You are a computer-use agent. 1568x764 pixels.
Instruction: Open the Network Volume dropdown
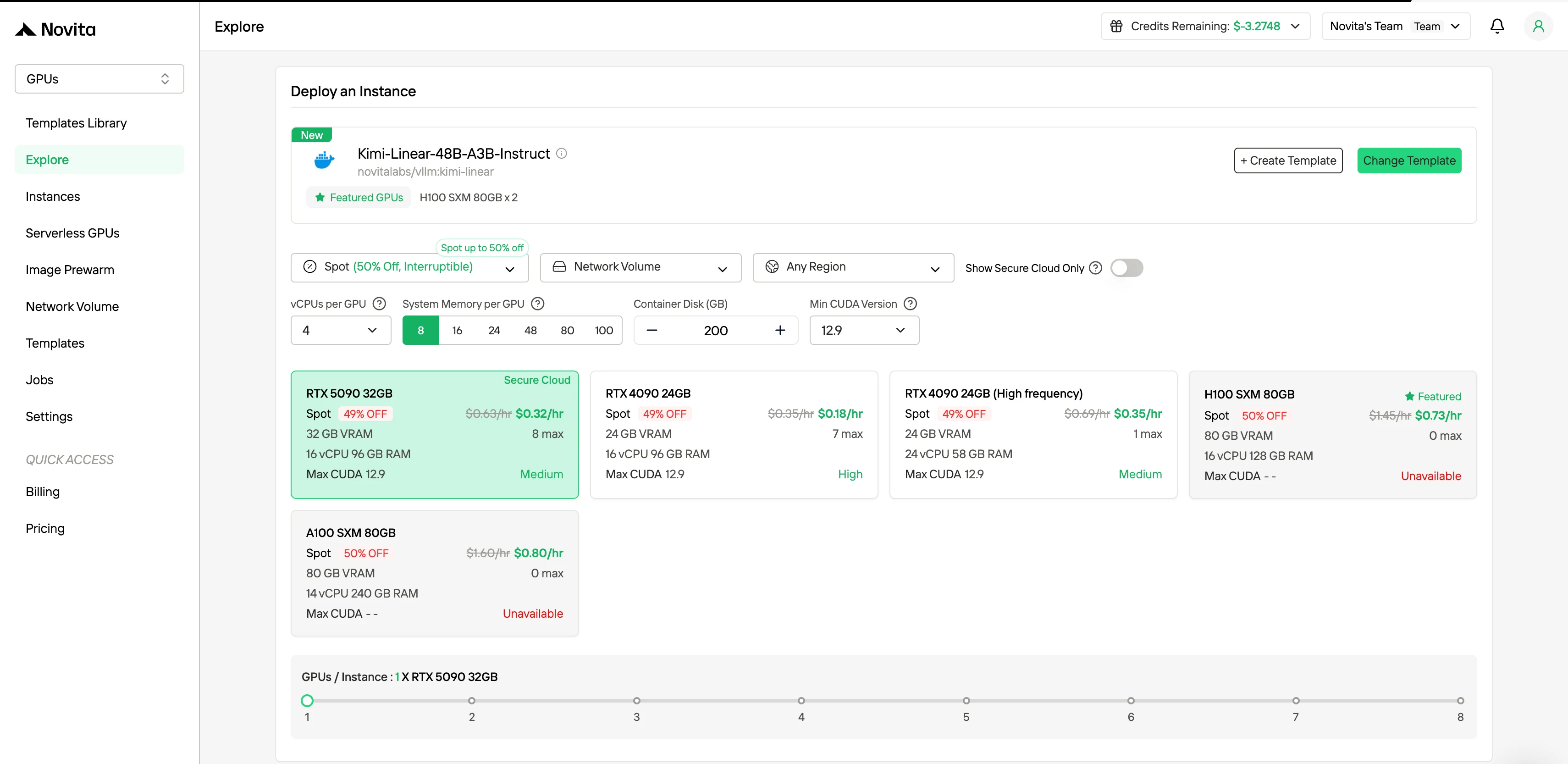pyautogui.click(x=640, y=267)
